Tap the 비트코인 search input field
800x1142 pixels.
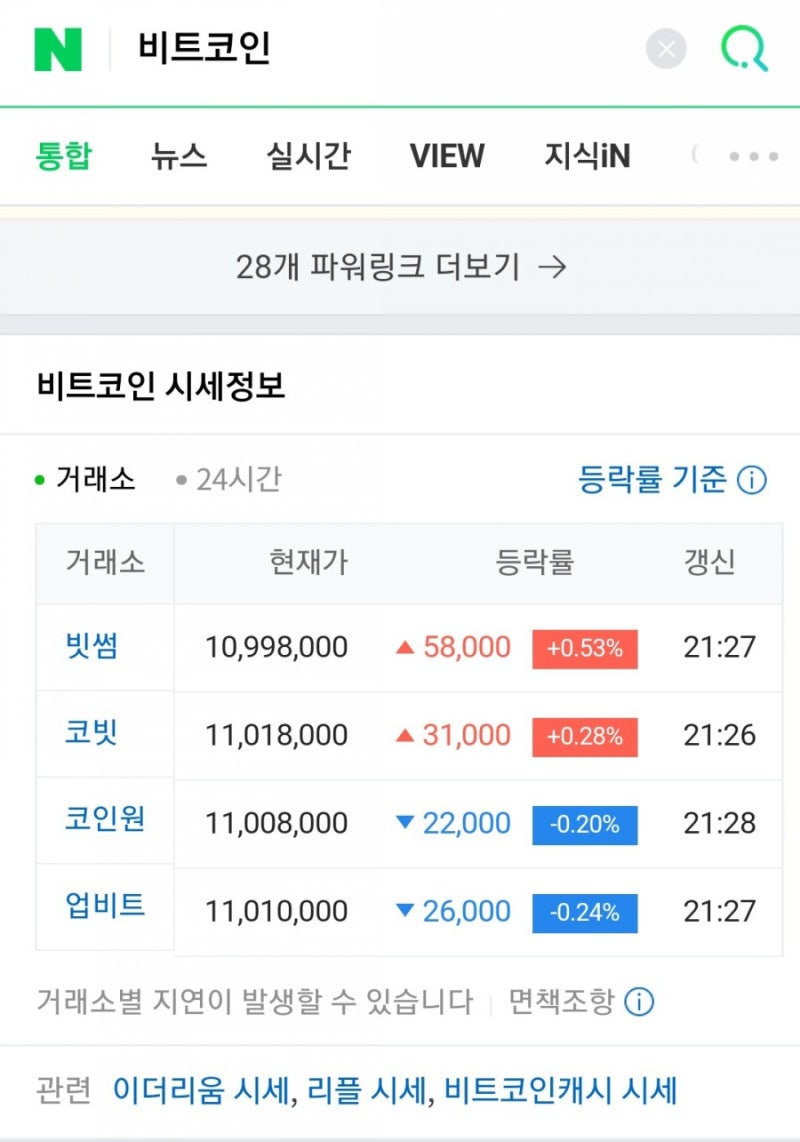tap(380, 48)
